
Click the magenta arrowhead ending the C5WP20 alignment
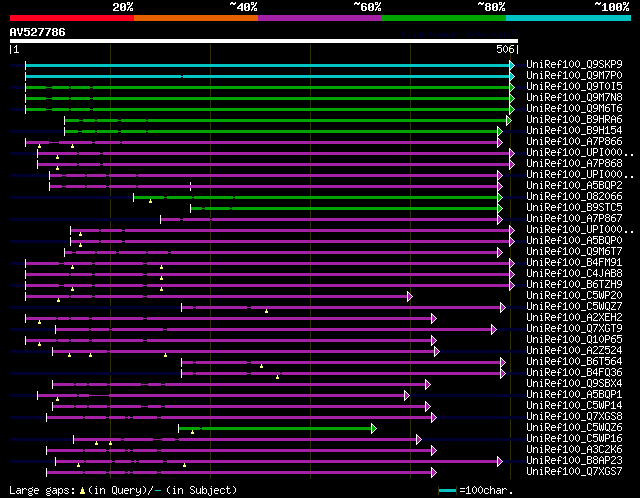pyautogui.click(x=409, y=296)
